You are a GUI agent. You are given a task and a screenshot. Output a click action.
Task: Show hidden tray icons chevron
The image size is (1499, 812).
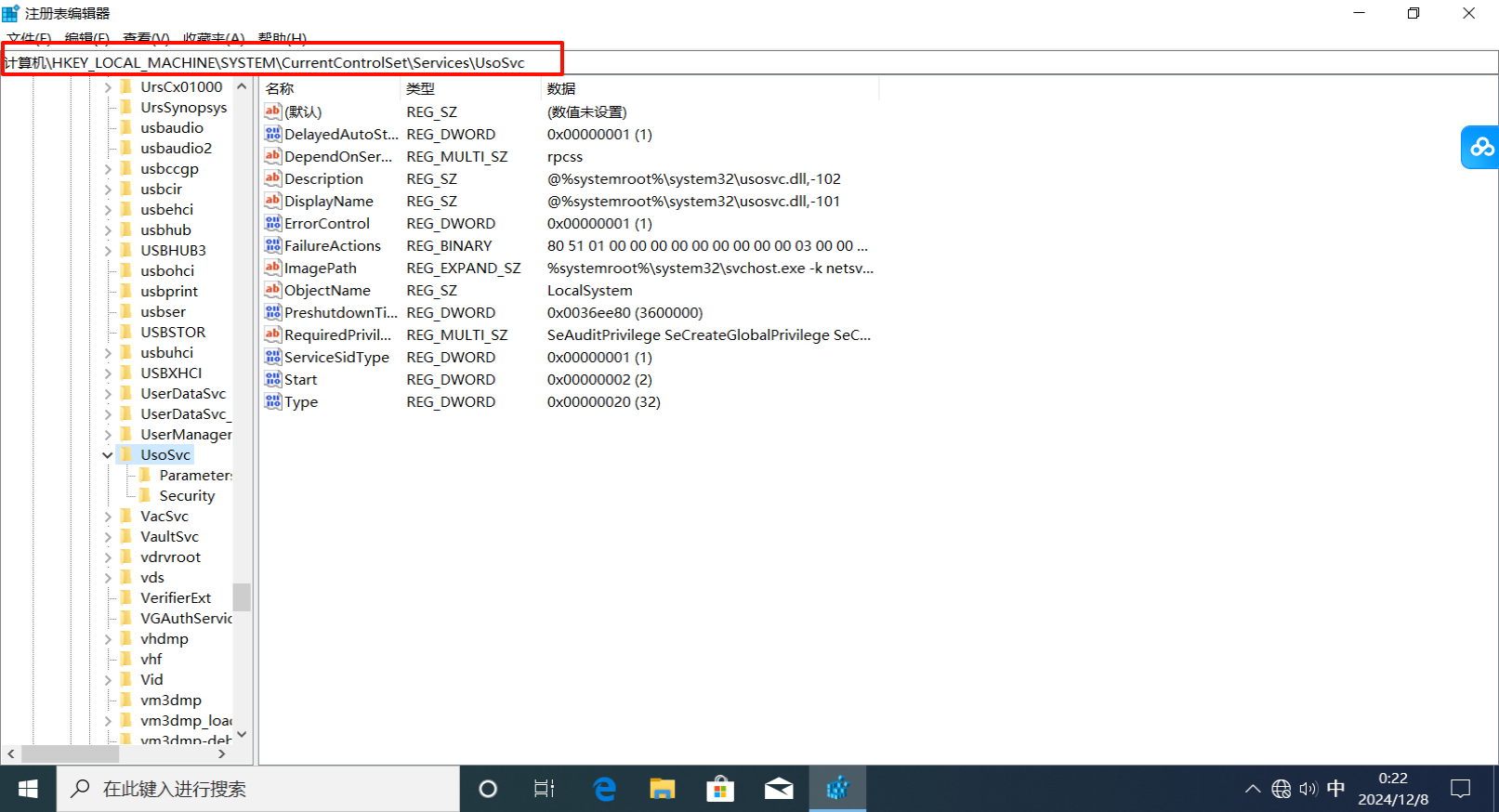point(1253,789)
